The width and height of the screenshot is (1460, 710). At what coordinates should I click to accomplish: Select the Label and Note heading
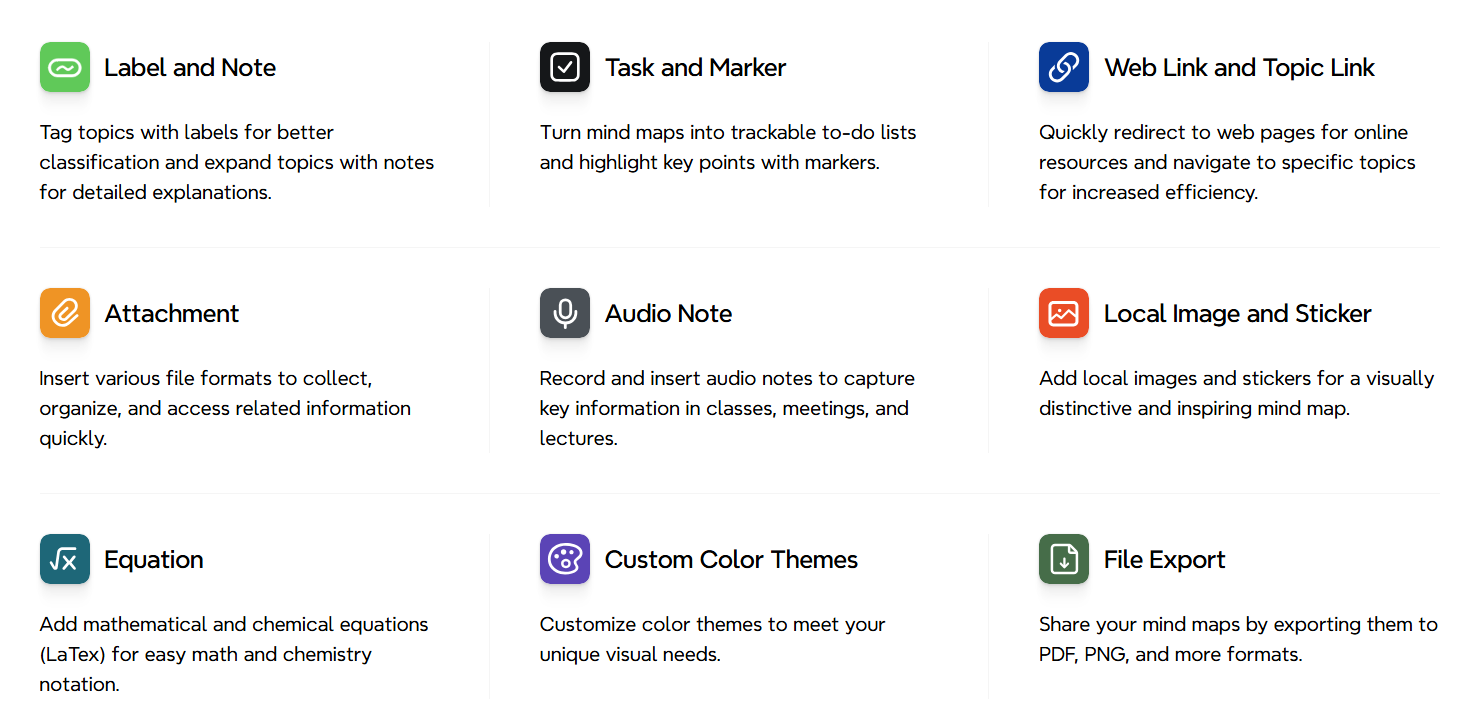[x=190, y=68]
